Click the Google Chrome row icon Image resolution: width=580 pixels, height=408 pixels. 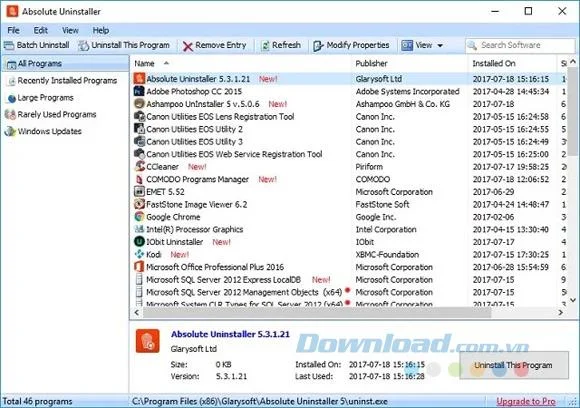click(139, 217)
